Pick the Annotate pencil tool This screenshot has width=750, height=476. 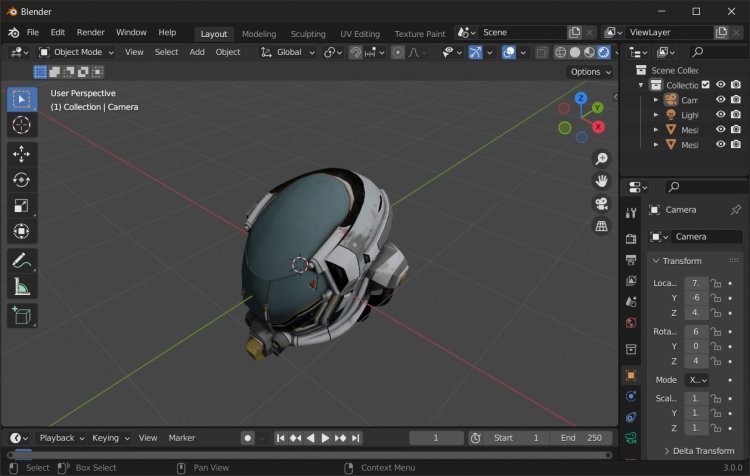pyautogui.click(x=22, y=261)
